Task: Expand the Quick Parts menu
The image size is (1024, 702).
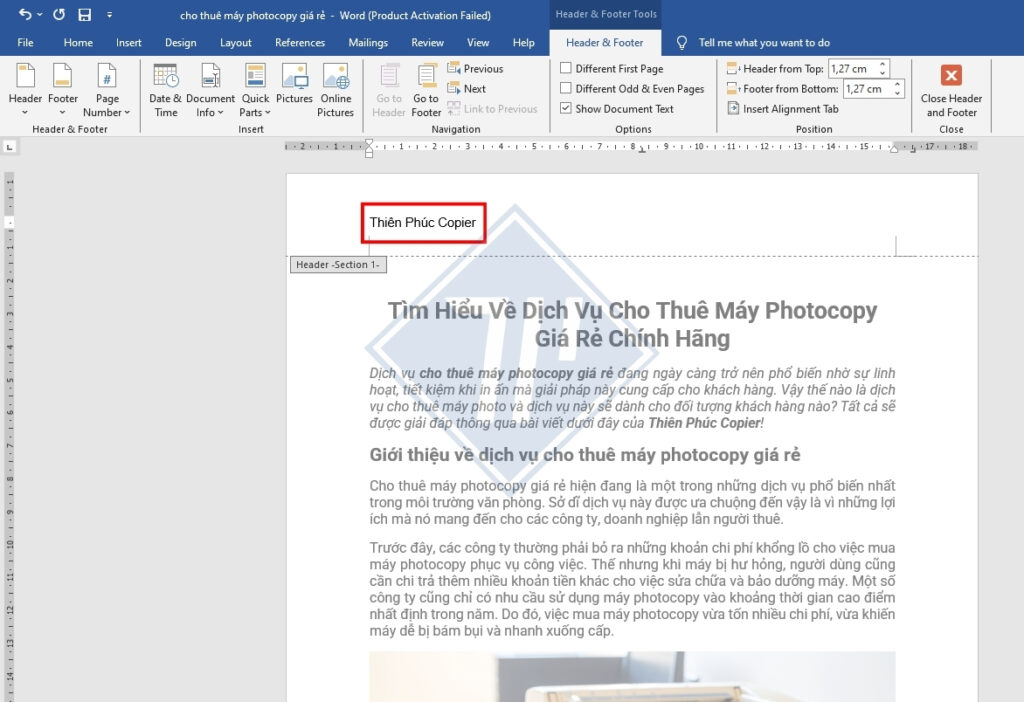Action: (x=255, y=90)
